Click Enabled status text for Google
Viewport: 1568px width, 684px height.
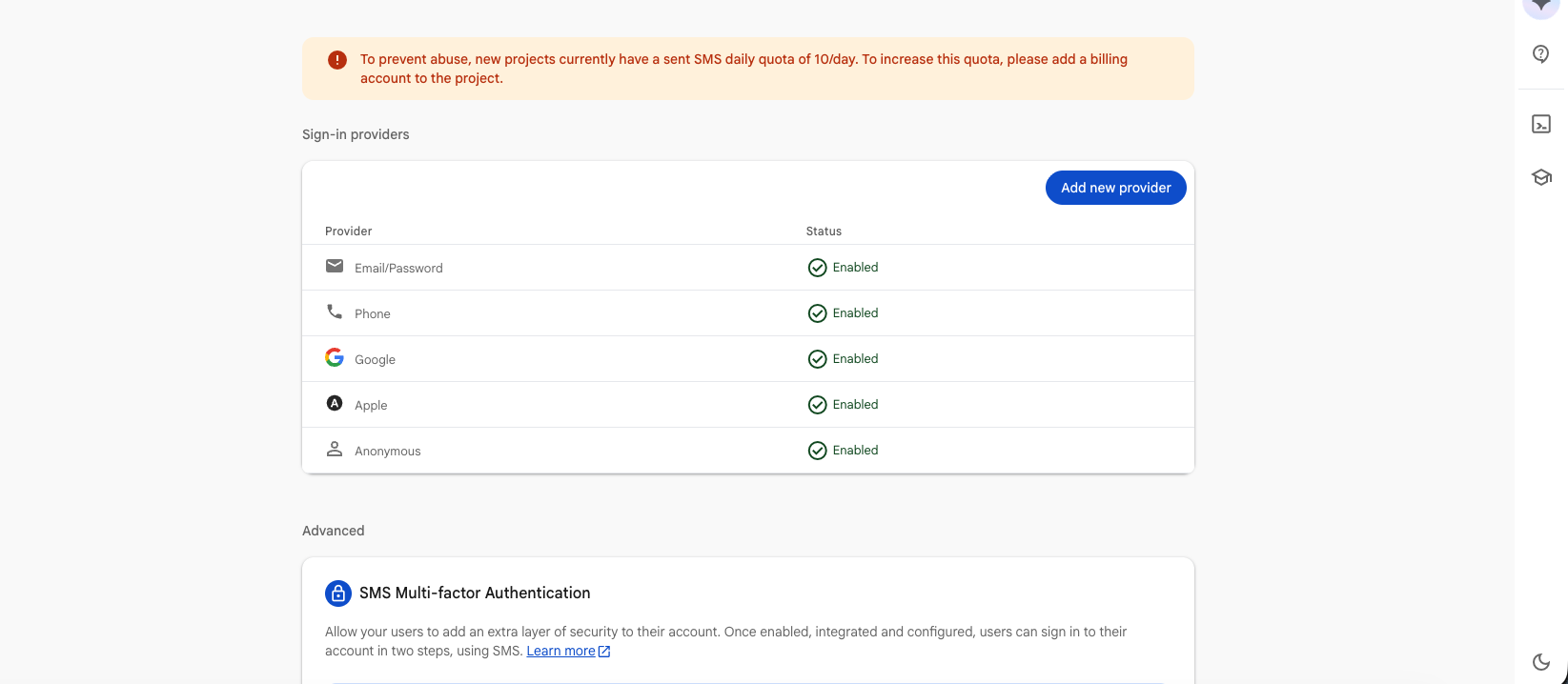[x=855, y=359]
